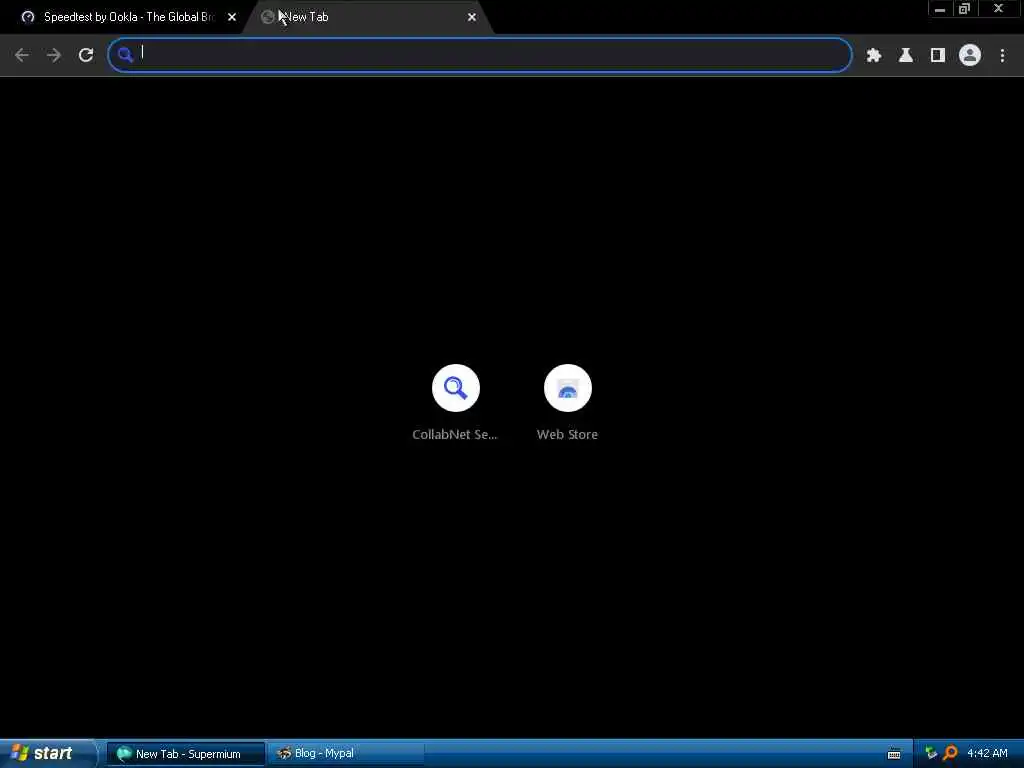Click the orange magnifier tray icon
The image size is (1024, 768).
(950, 754)
